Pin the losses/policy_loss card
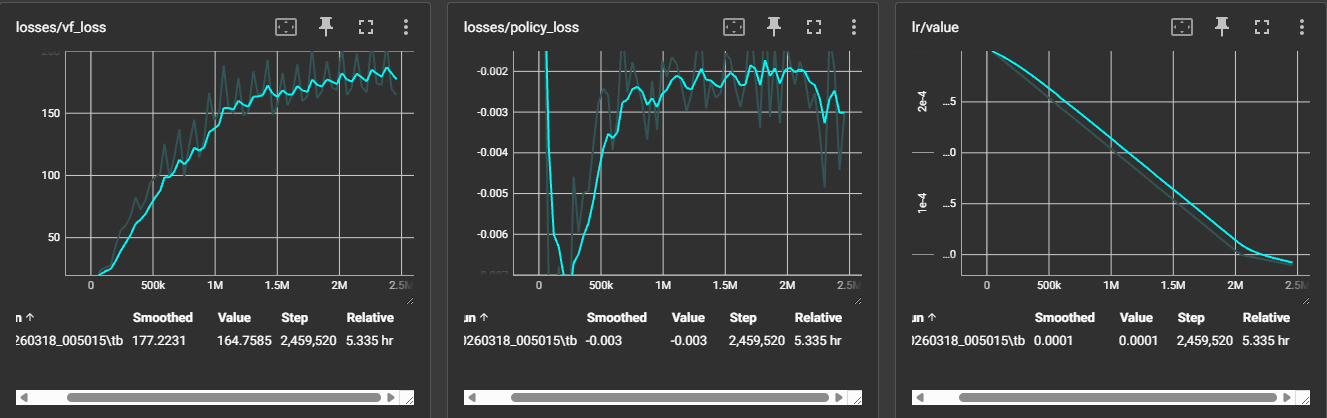Screen dimensions: 1327x418 coord(774,27)
